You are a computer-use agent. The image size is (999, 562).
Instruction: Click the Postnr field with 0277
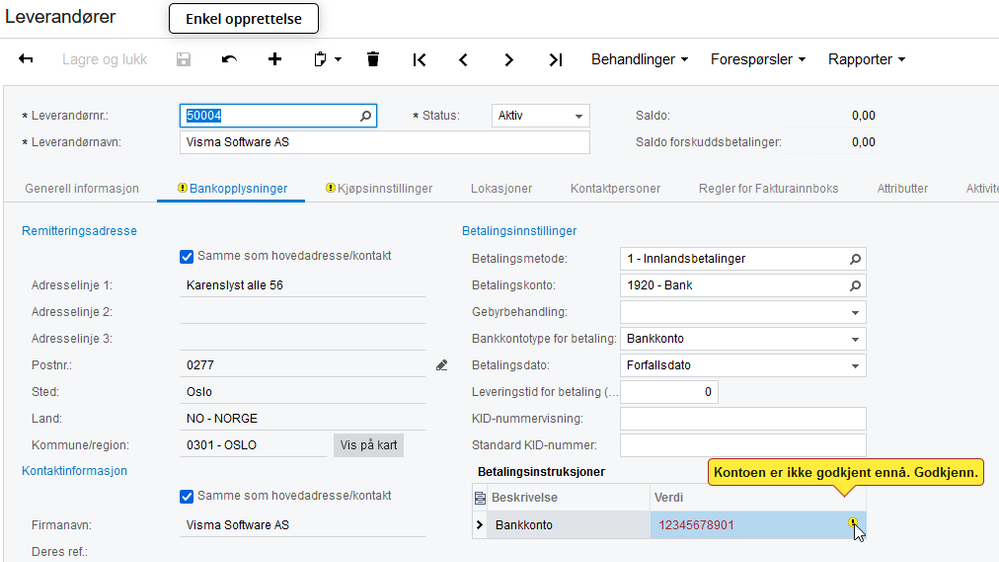pos(303,365)
